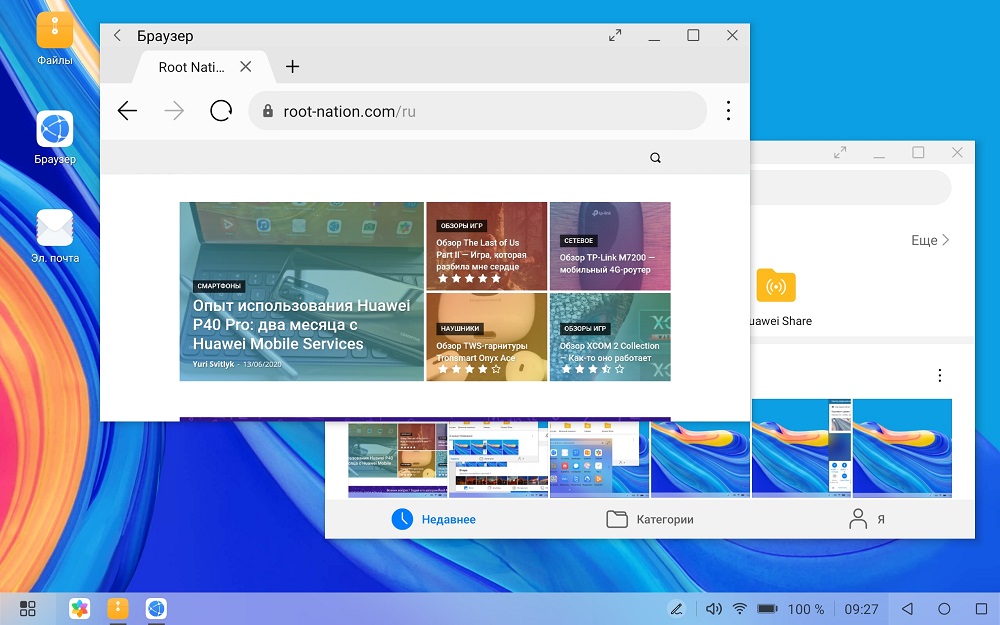Click the circle home navigation button
Viewport: 1000px width, 625px height.
pos(945,608)
